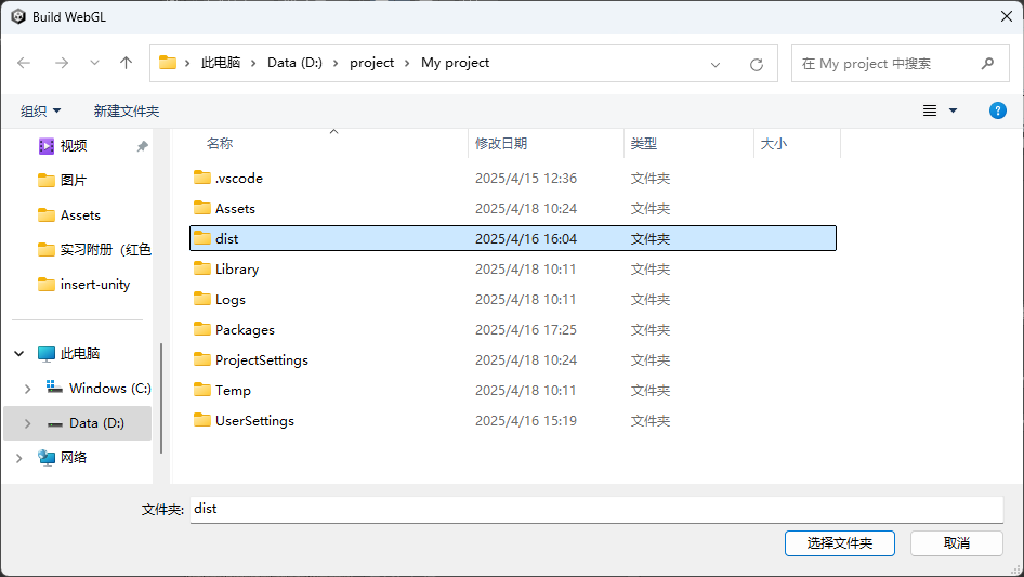Navigate to 此电脑 in address path

(220, 63)
